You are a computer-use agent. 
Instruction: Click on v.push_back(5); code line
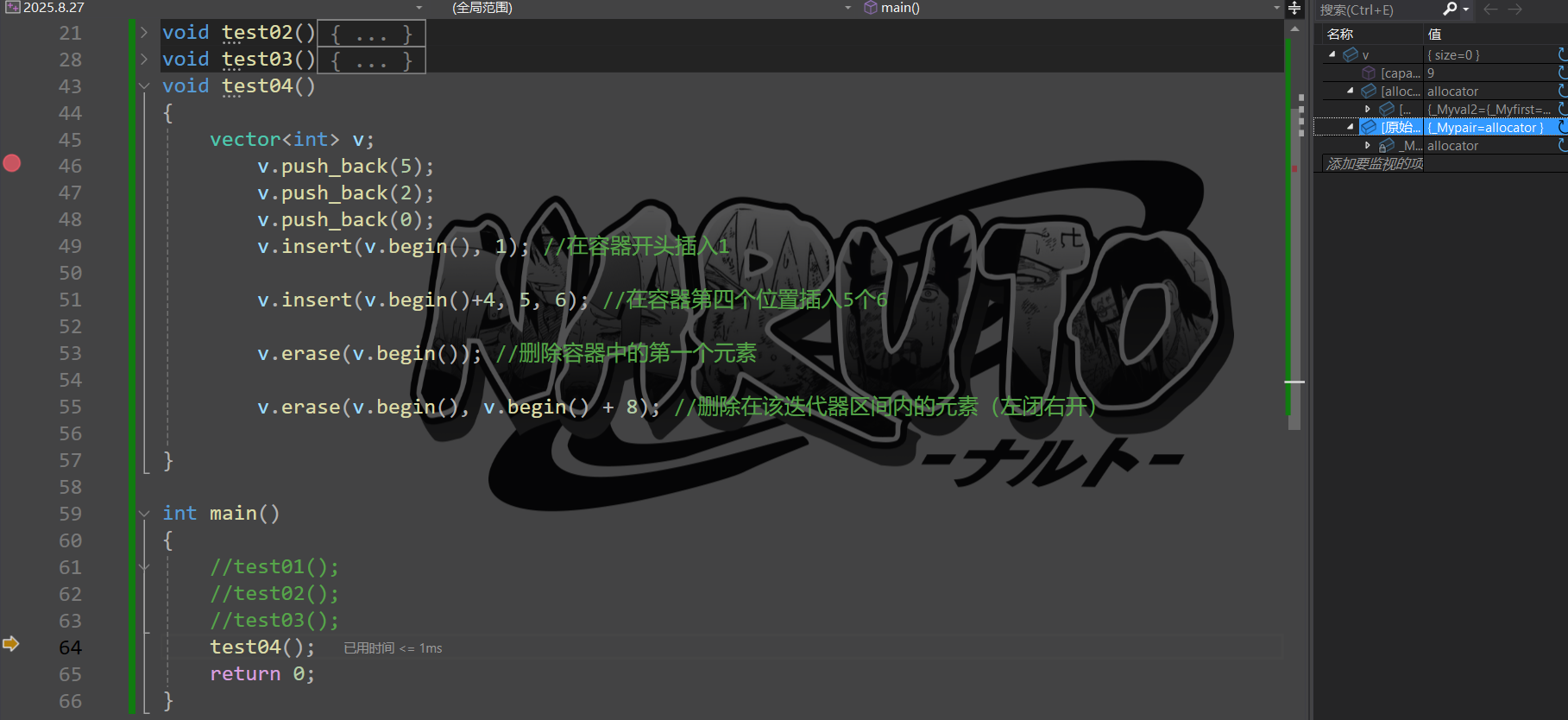[345, 166]
